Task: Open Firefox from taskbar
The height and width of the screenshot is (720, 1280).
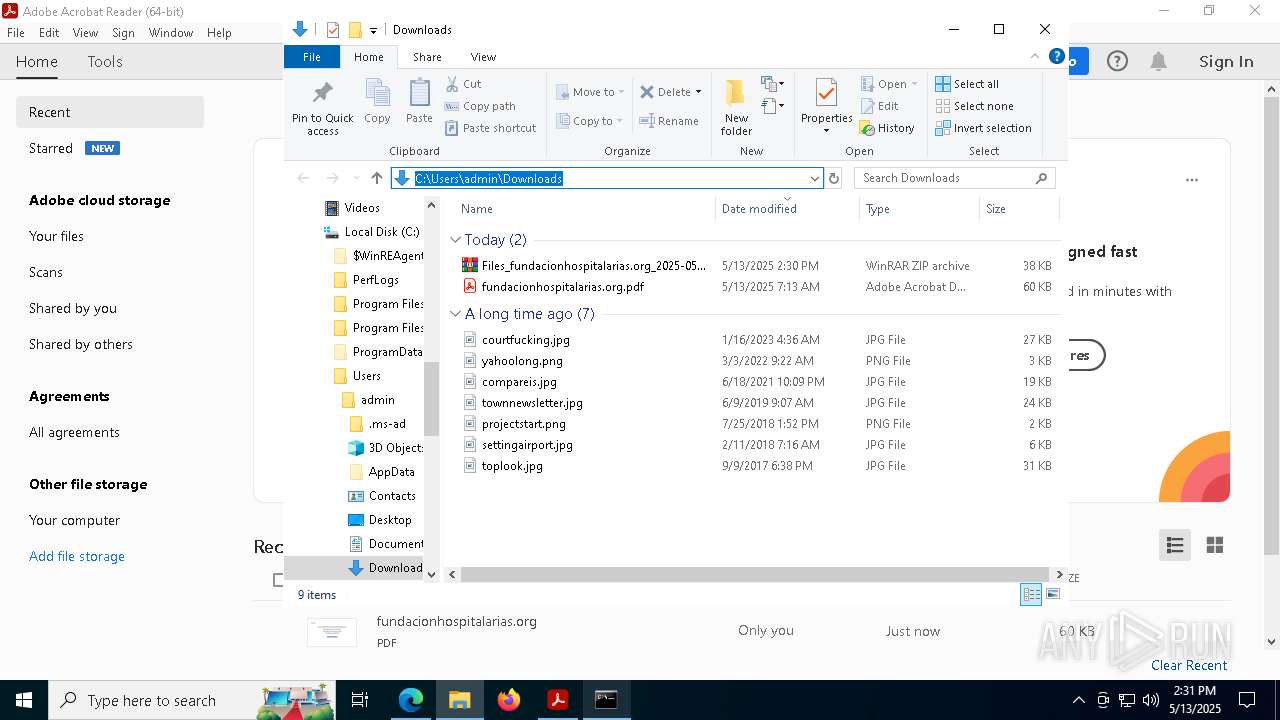Action: 509,700
